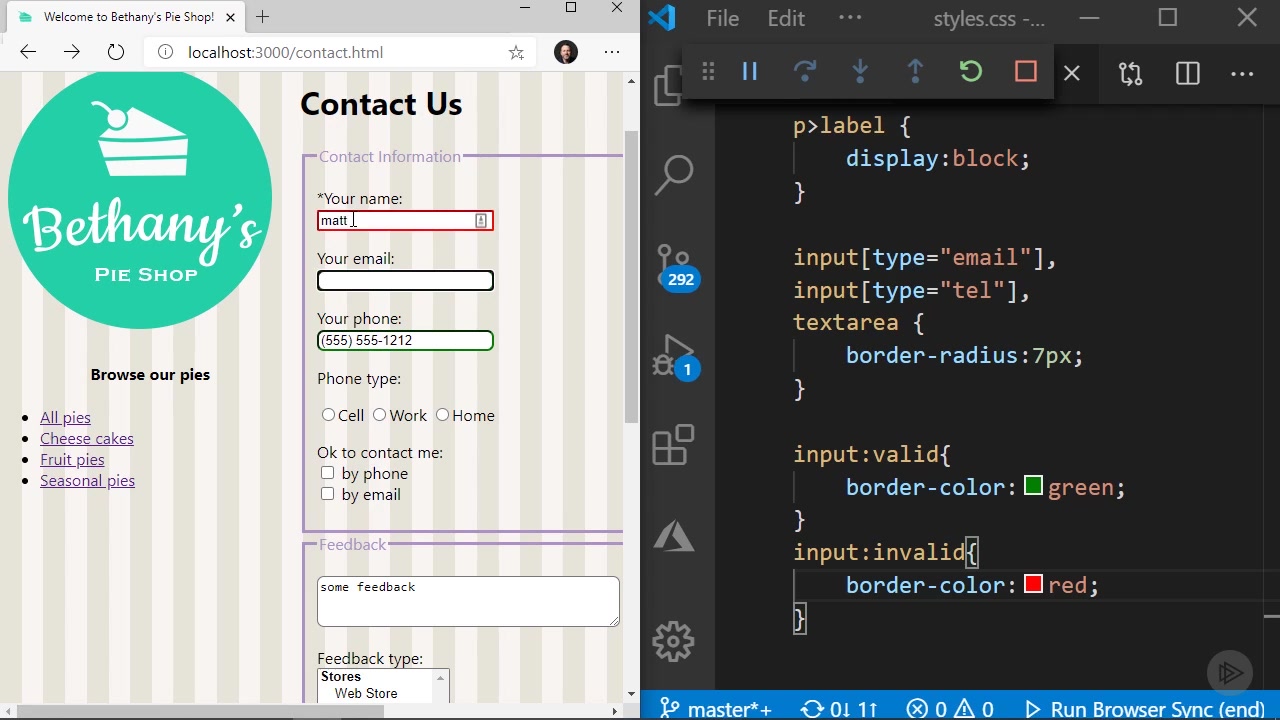The width and height of the screenshot is (1280, 720).
Task: Tick the 'by email' checkbox
Action: (x=327, y=494)
